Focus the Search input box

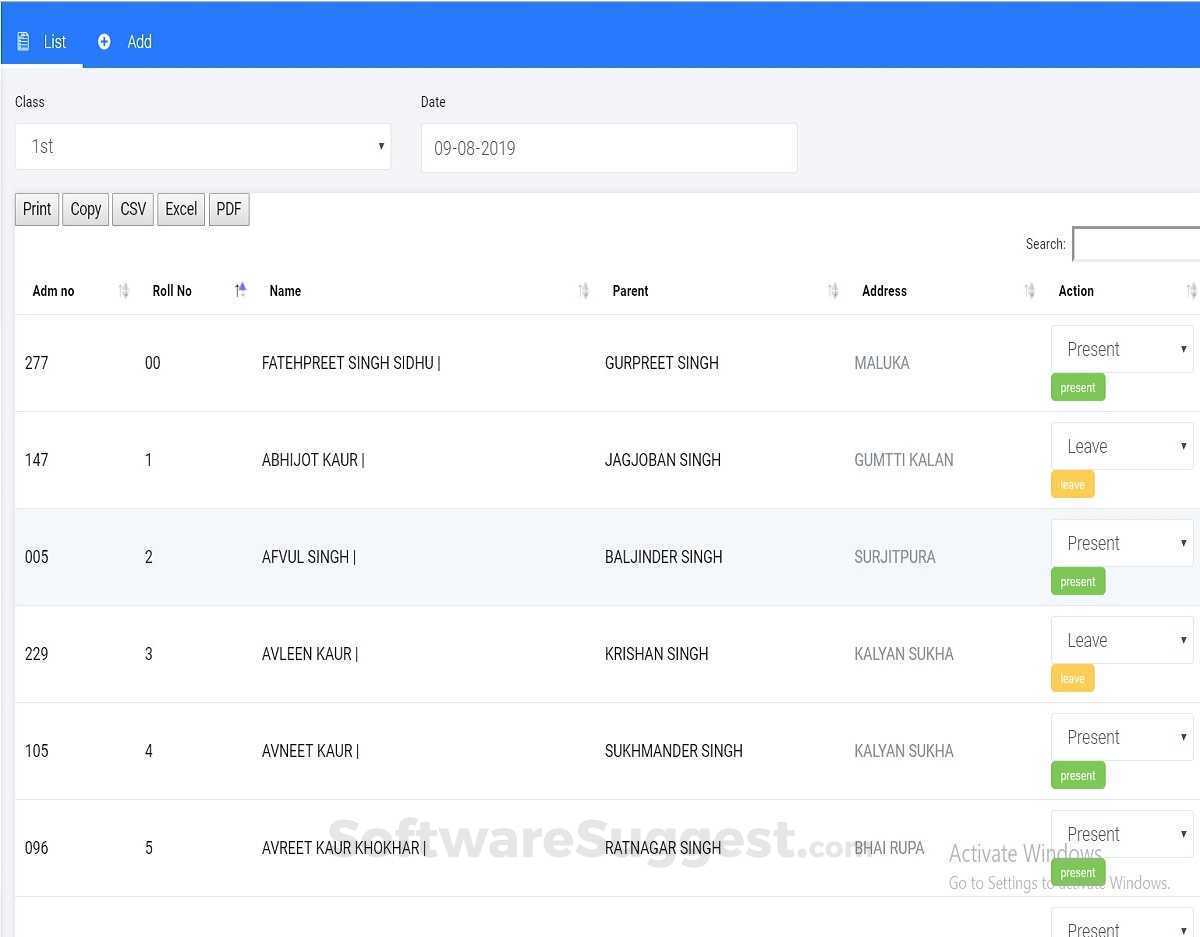[x=1136, y=244]
